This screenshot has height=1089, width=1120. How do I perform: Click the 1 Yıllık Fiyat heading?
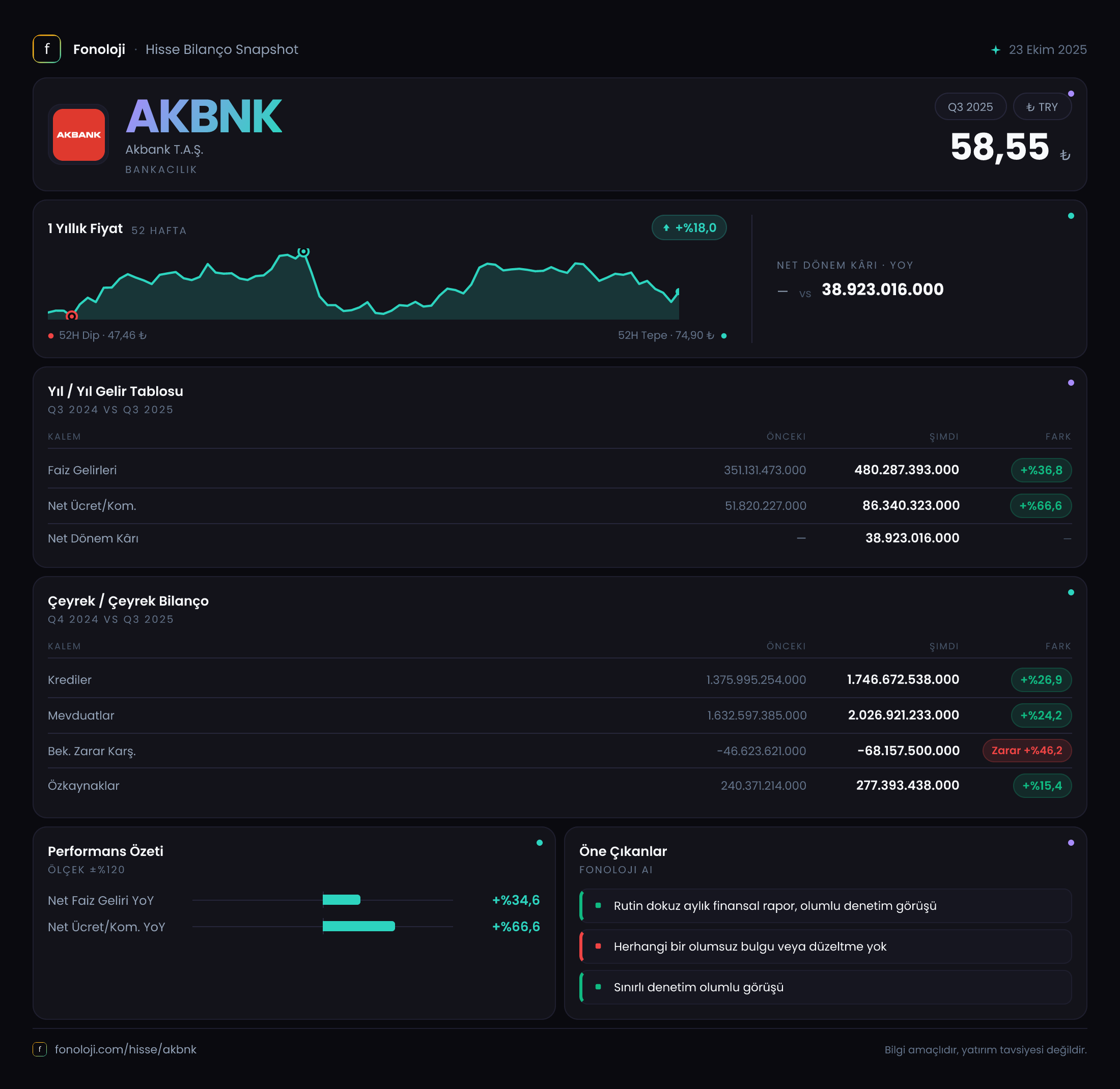coord(86,229)
